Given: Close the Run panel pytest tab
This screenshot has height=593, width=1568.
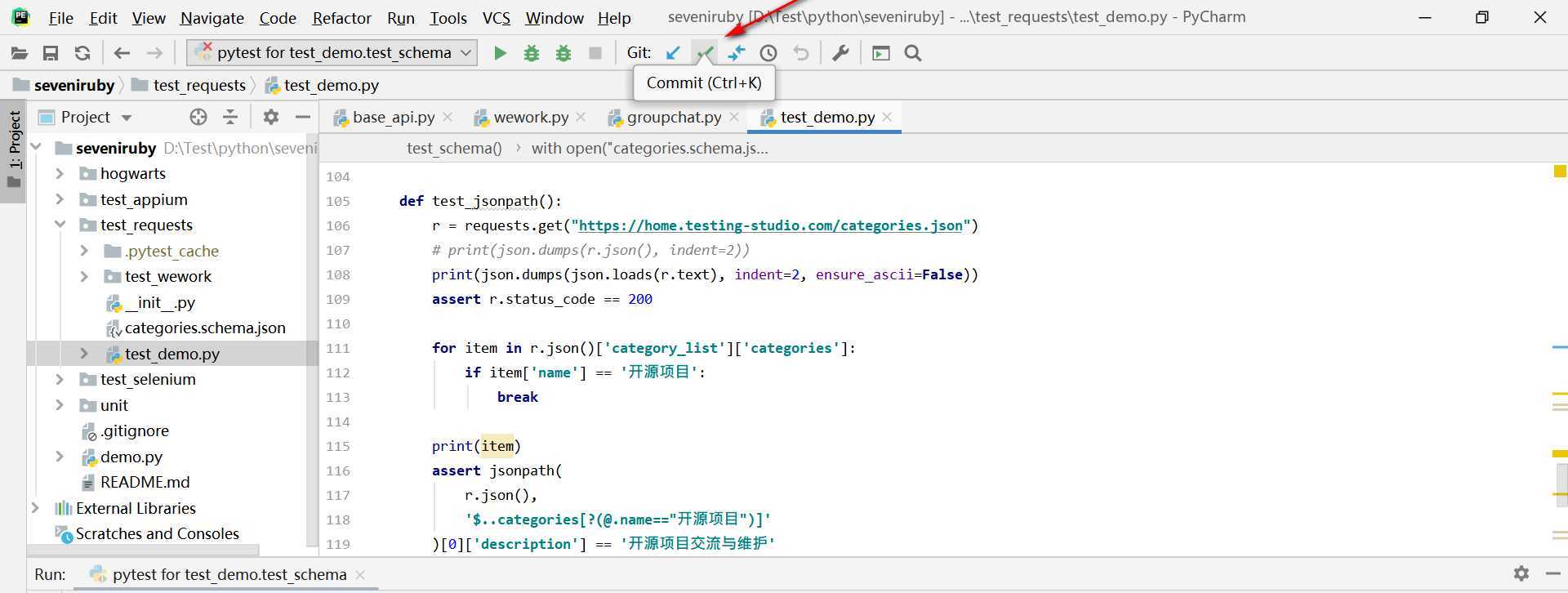Looking at the screenshot, I should pos(360,574).
